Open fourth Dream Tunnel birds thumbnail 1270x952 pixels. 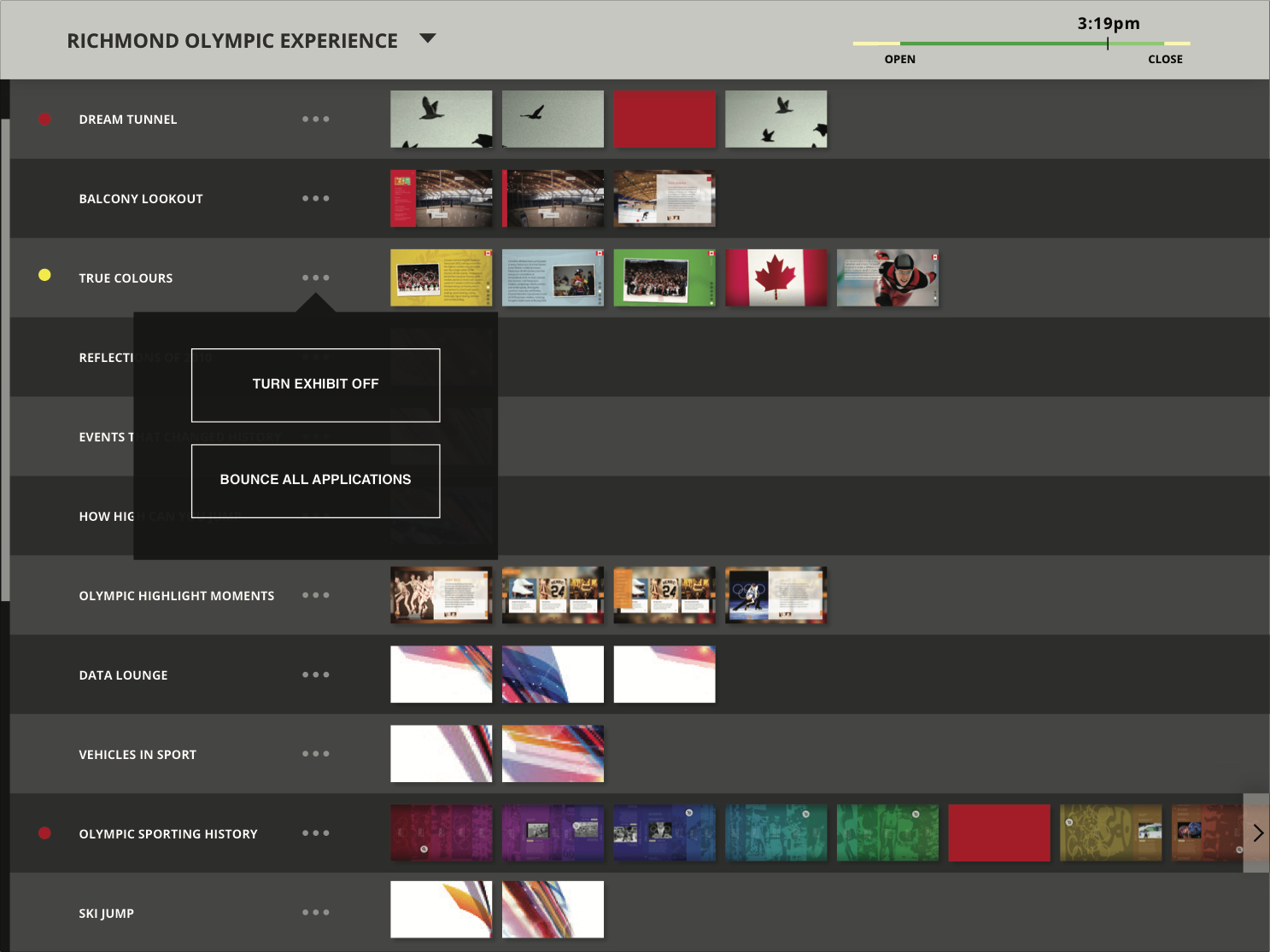pos(776,120)
